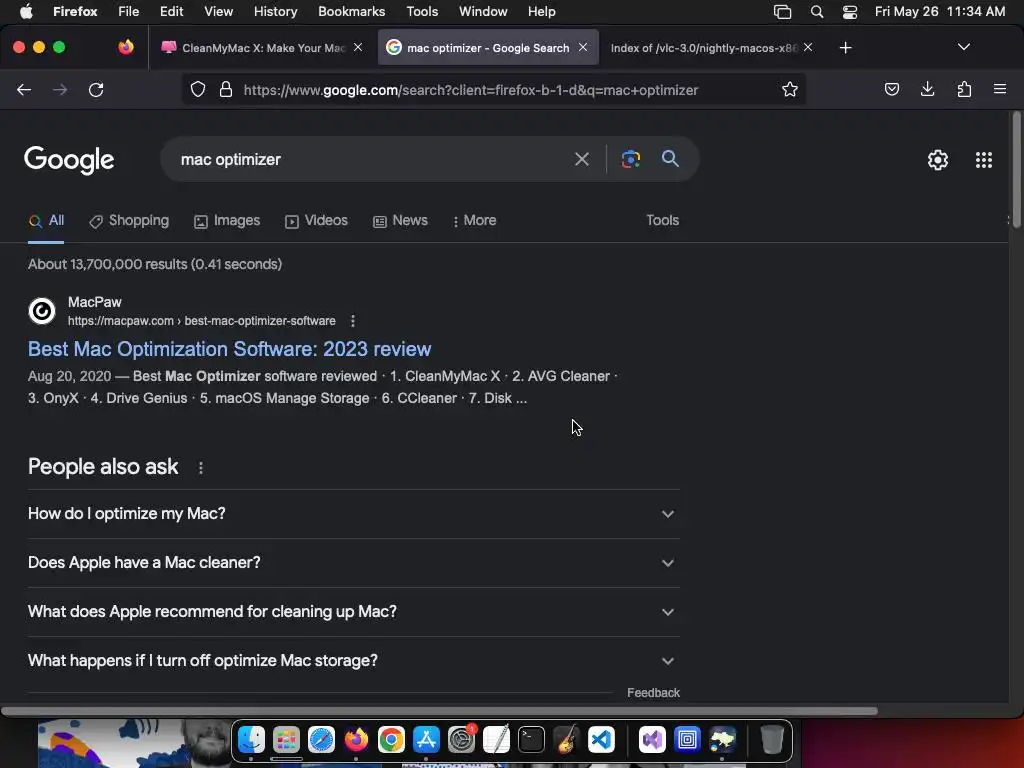
Task: Open the More search filters dropdown
Action: pos(474,221)
